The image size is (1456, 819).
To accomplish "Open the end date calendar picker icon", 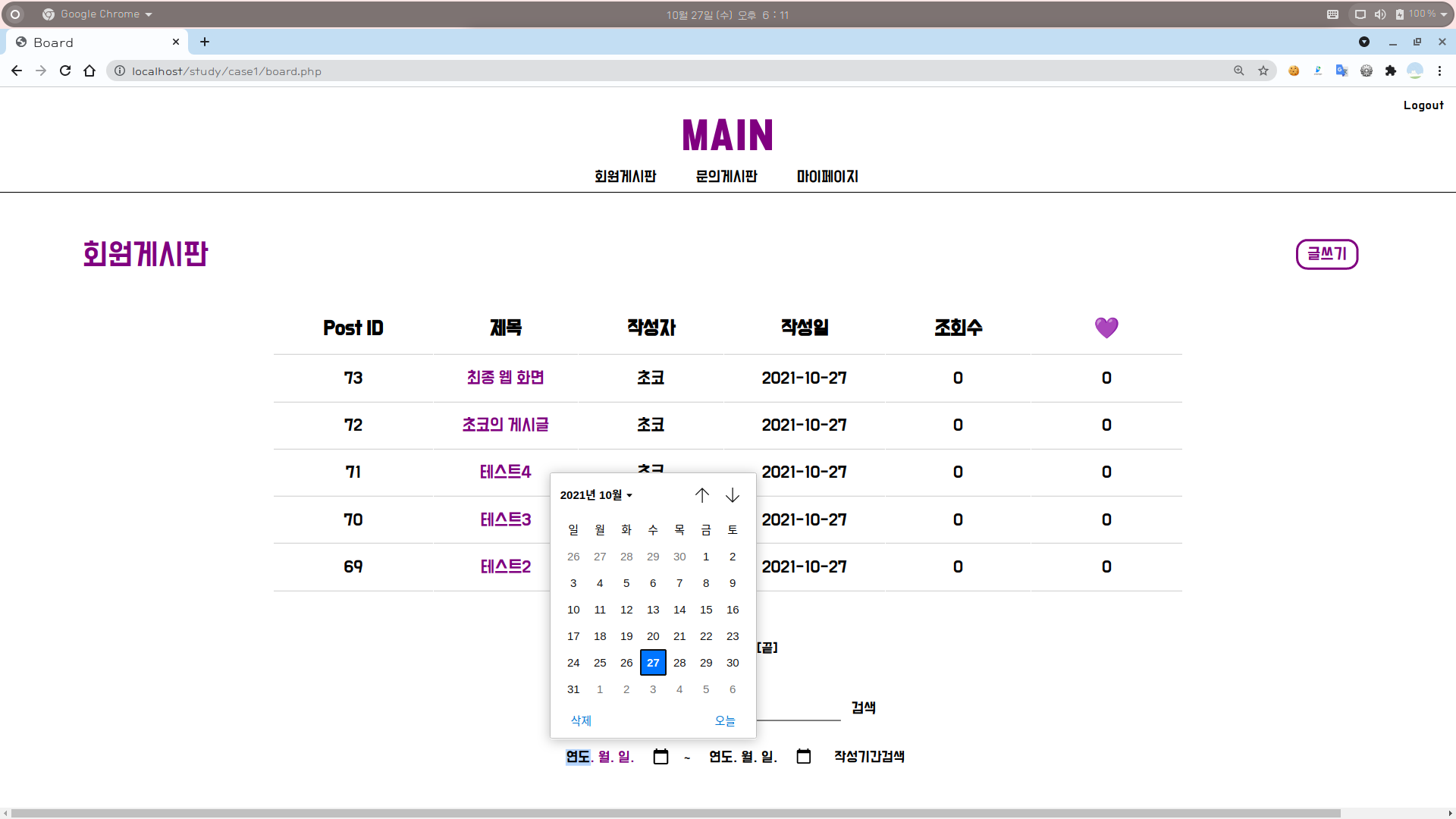I will click(804, 757).
